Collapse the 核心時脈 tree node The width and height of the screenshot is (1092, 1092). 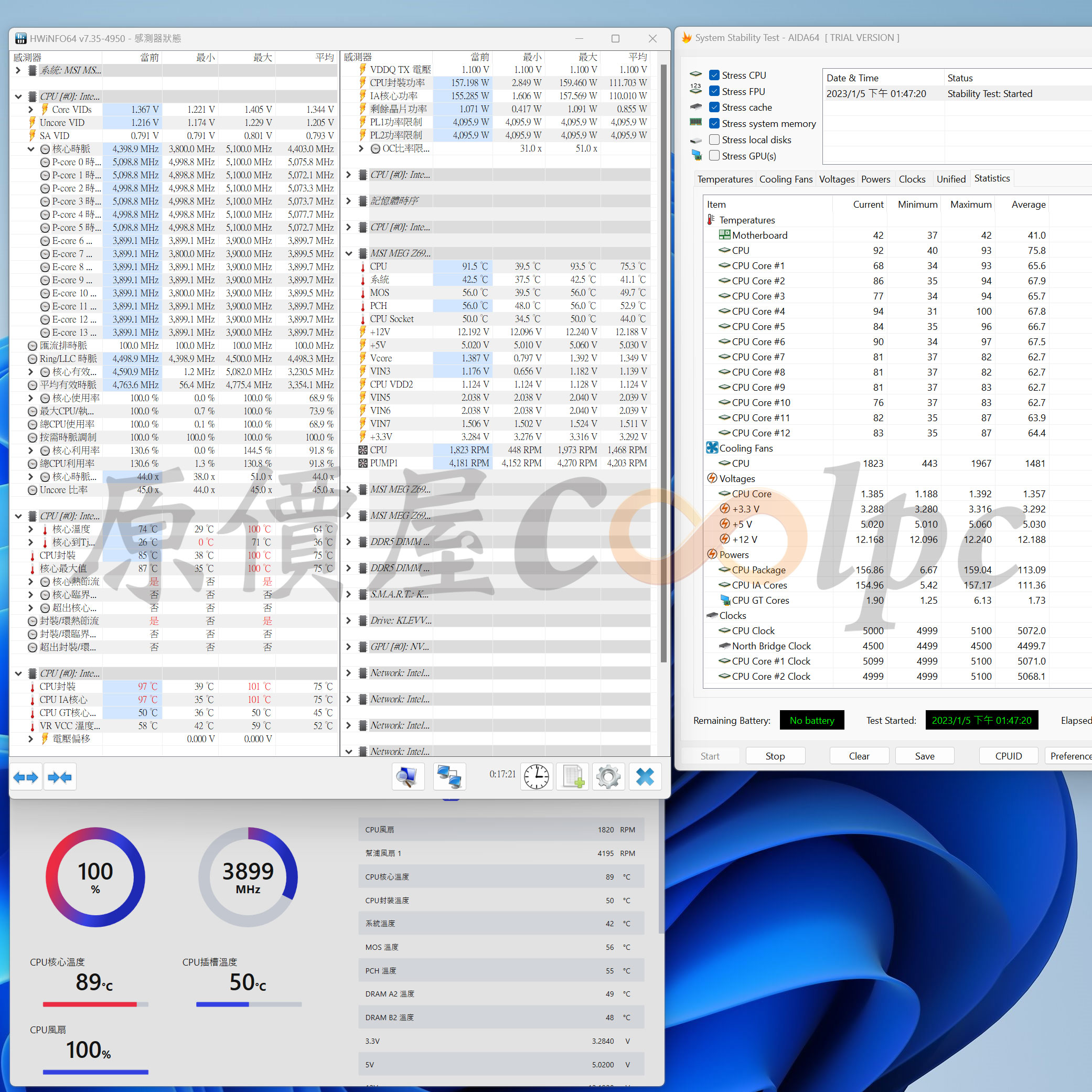pyautogui.click(x=31, y=149)
